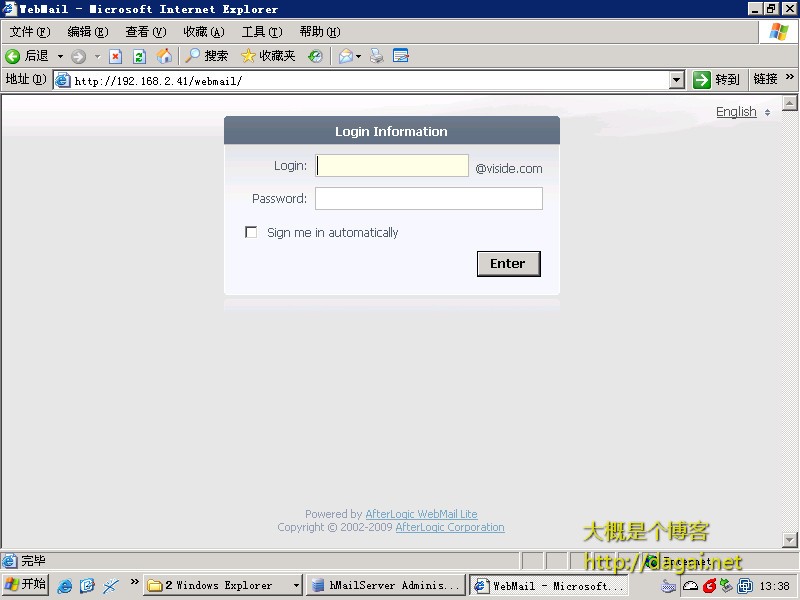Click the @viside.com domain text
This screenshot has height=600, width=800.
(509, 168)
